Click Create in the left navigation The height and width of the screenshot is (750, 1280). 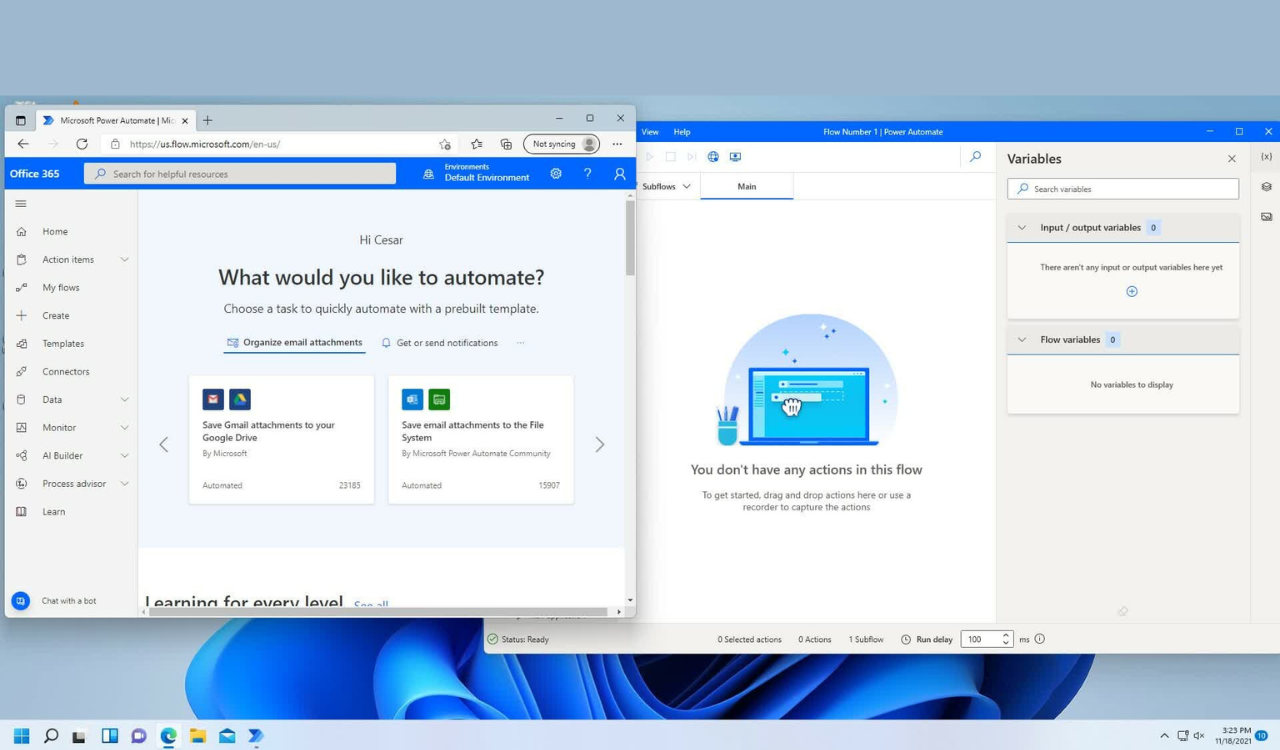click(56, 315)
